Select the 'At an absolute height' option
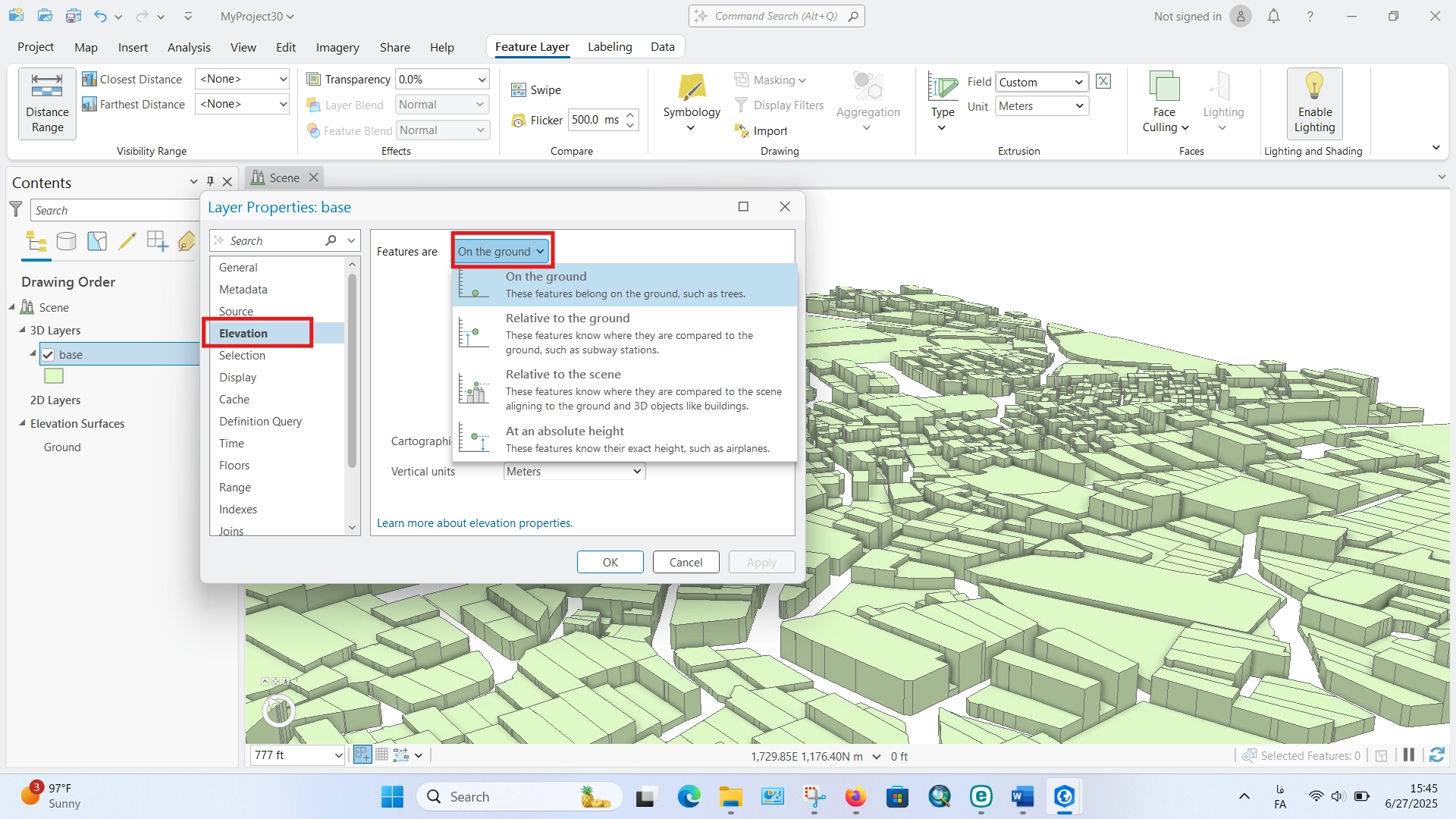The width and height of the screenshot is (1456, 819). (625, 439)
